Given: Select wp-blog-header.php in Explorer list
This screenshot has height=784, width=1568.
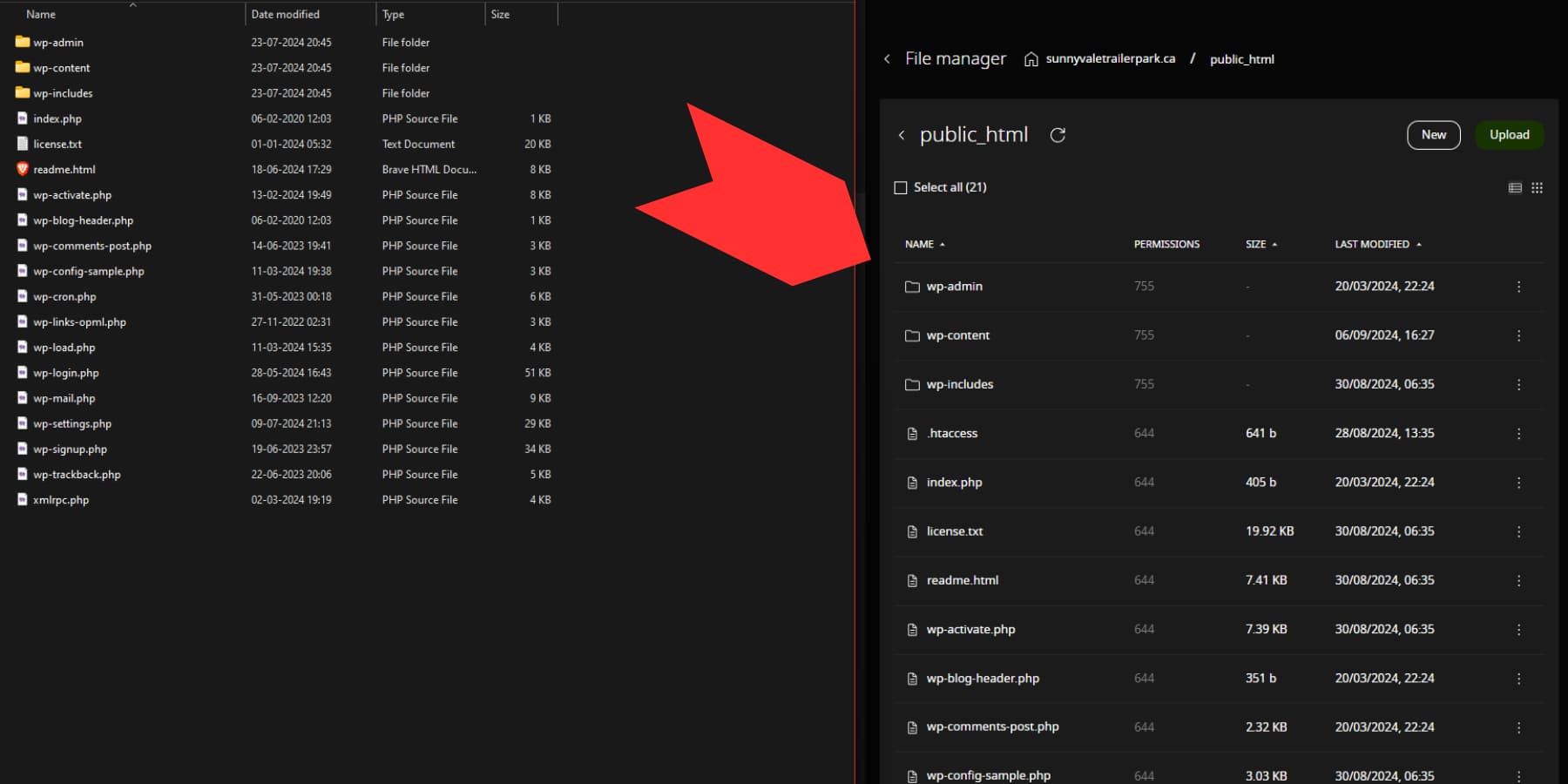Looking at the screenshot, I should tap(83, 220).
